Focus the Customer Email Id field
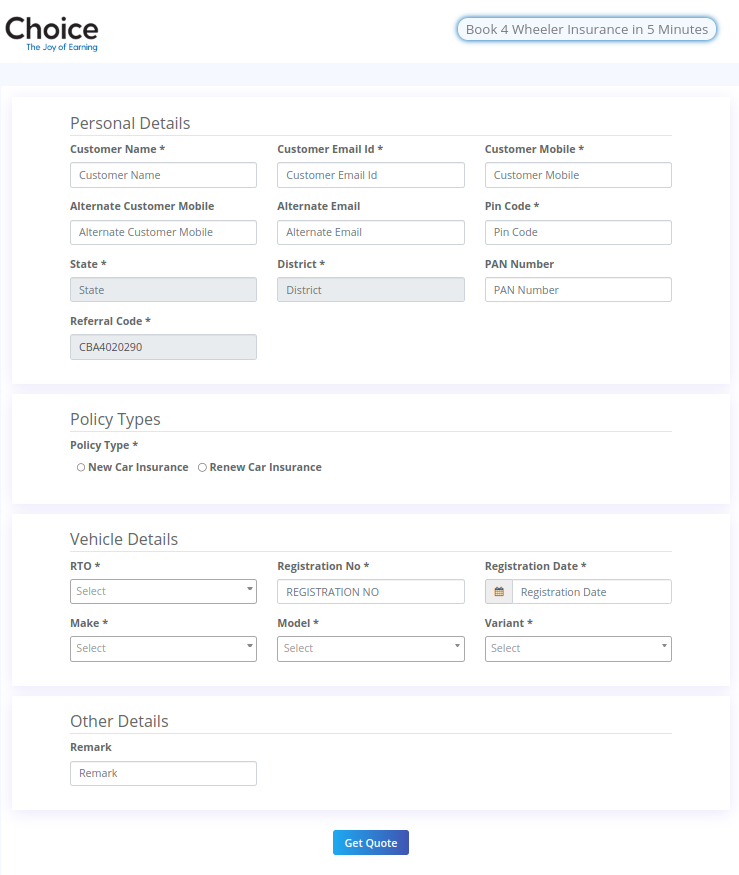This screenshot has width=739, height=875. (371, 175)
